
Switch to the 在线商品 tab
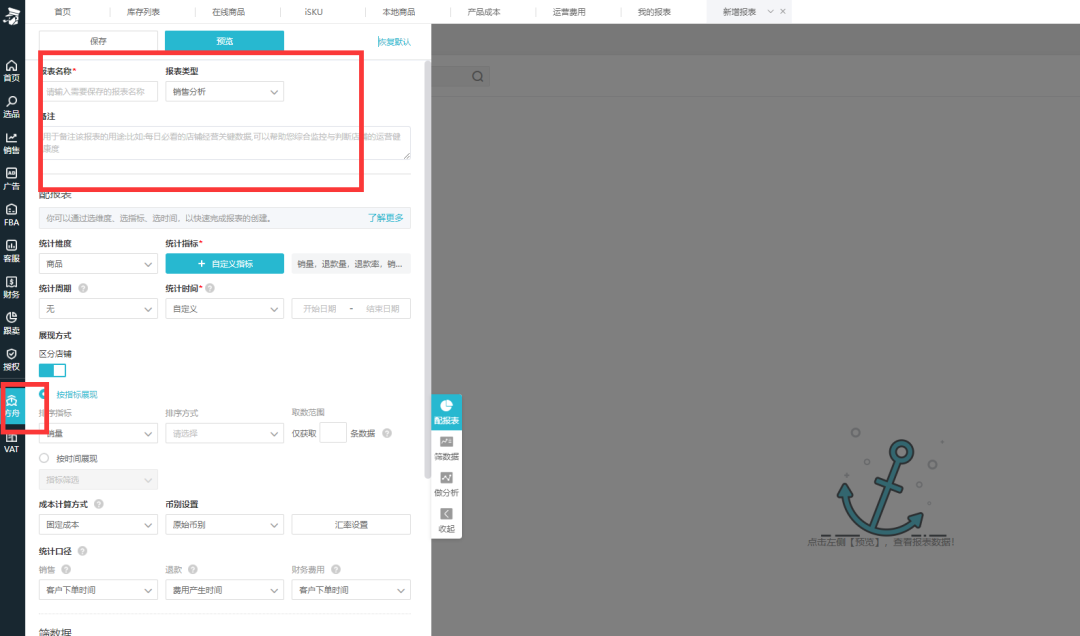(228, 12)
